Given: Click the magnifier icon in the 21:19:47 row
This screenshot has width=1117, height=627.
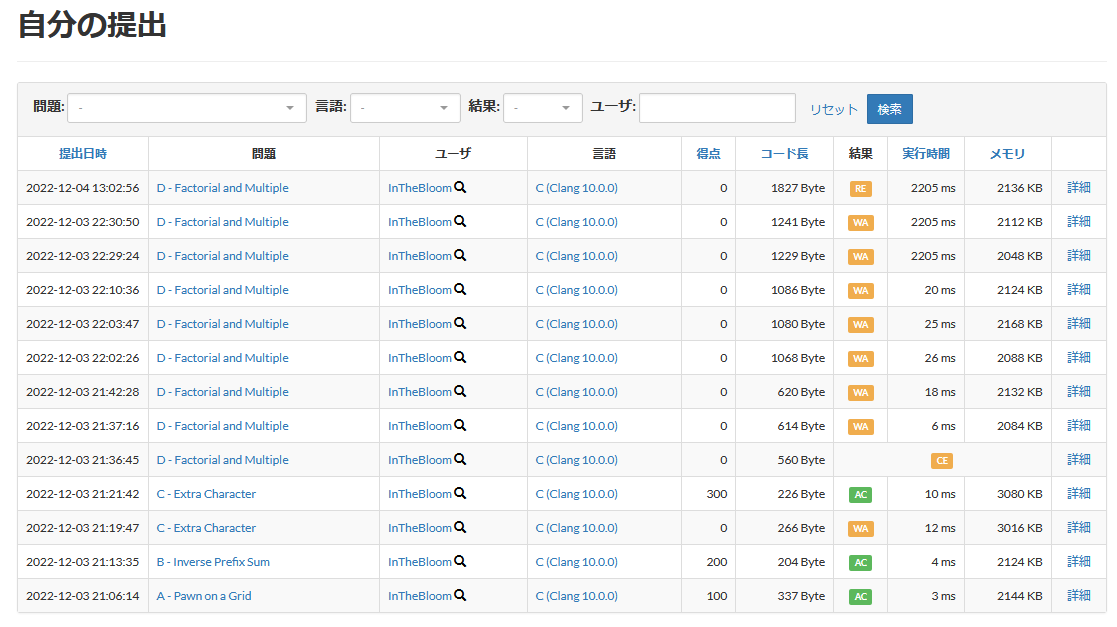Looking at the screenshot, I should coord(460,527).
